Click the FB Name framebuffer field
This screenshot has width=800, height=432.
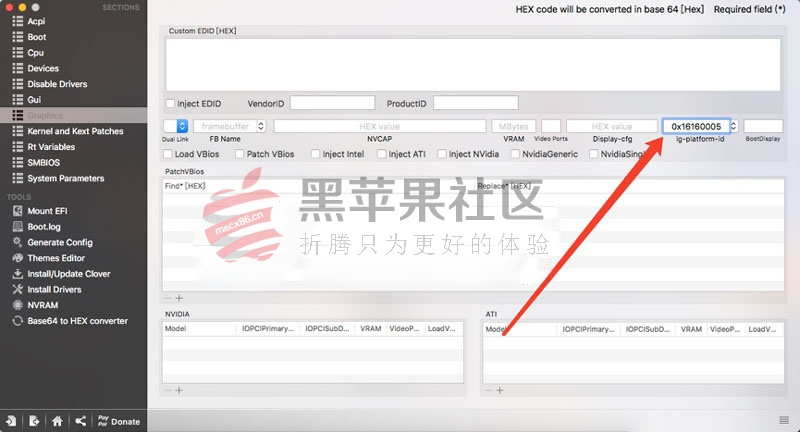[225, 126]
